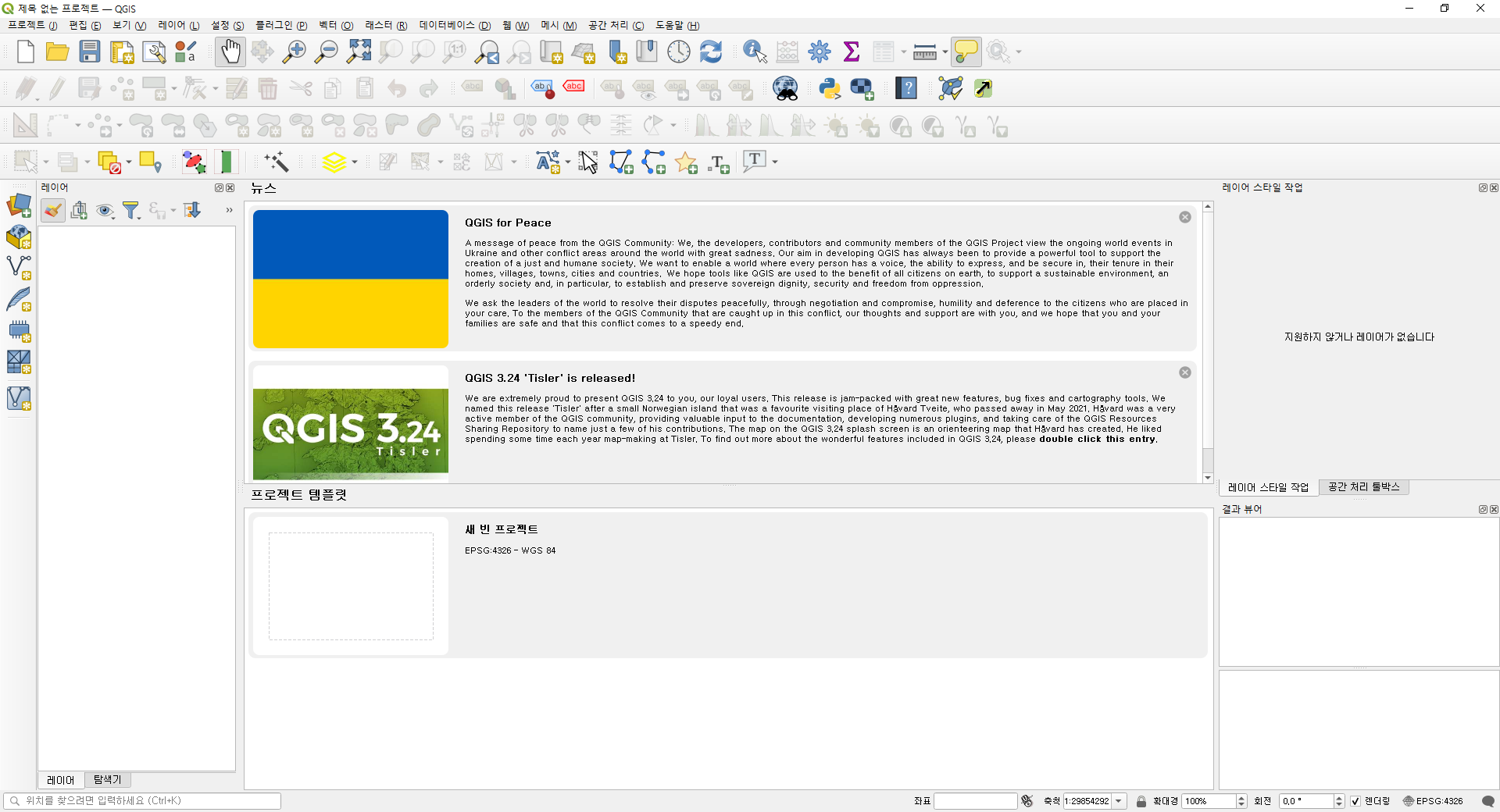Refresh the map canvas

tap(711, 52)
